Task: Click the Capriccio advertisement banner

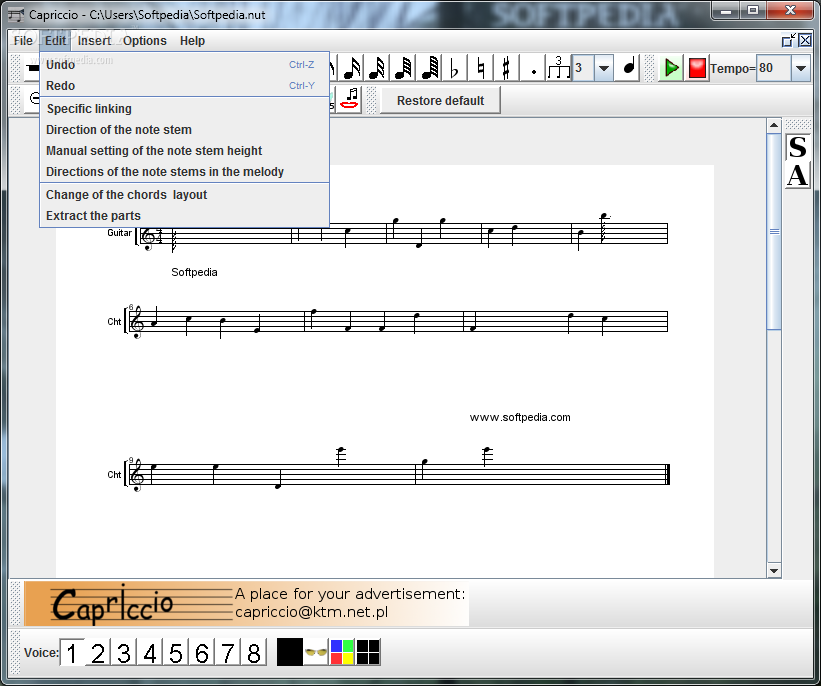Action: click(x=247, y=603)
